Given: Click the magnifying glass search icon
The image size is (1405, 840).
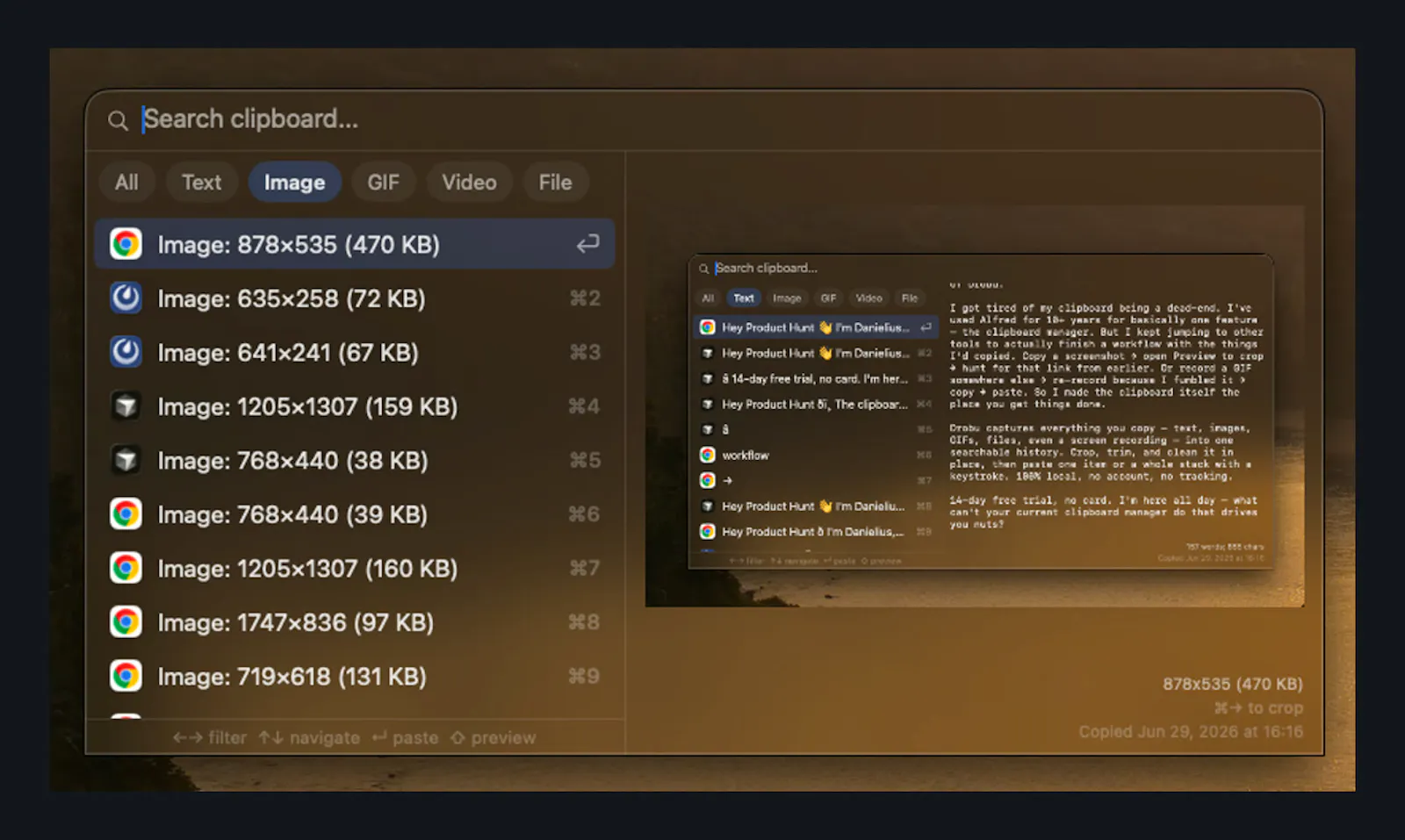Looking at the screenshot, I should point(118,120).
